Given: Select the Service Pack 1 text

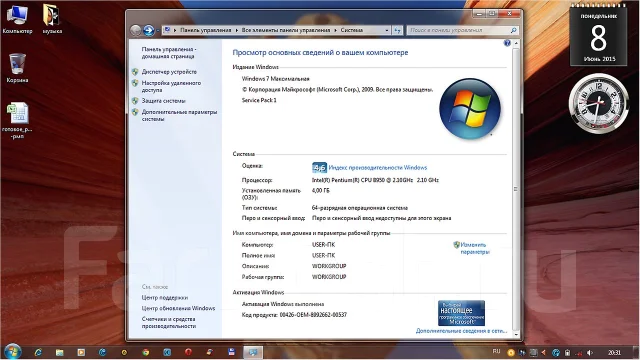Looking at the screenshot, I should click(x=259, y=100).
